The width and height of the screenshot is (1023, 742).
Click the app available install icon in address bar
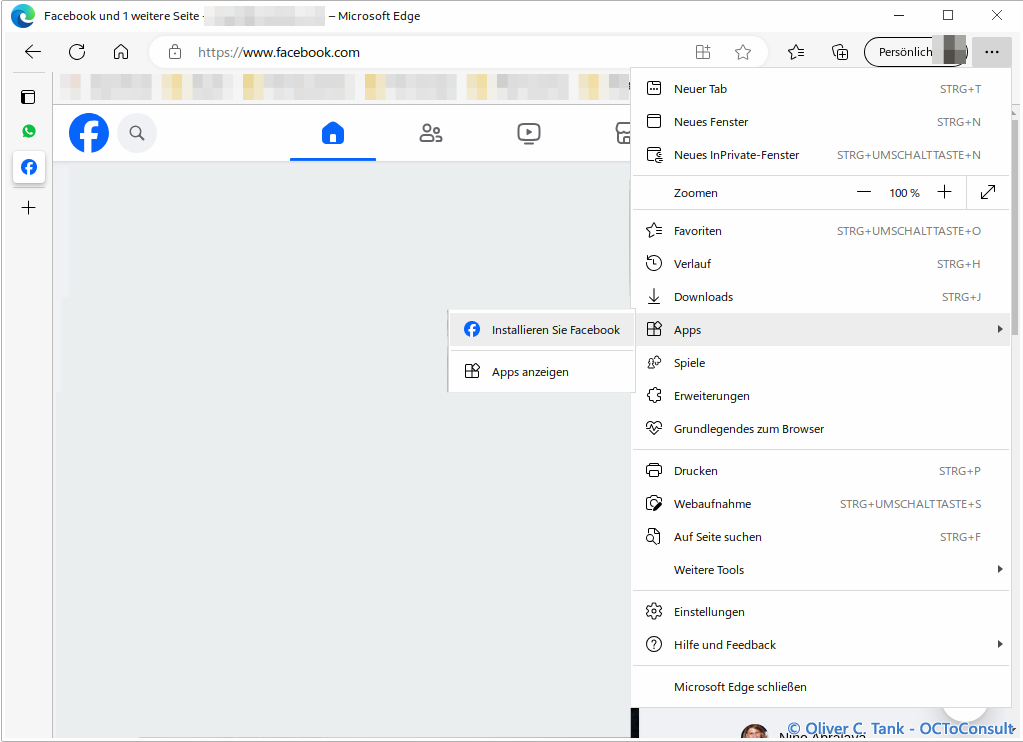[703, 52]
